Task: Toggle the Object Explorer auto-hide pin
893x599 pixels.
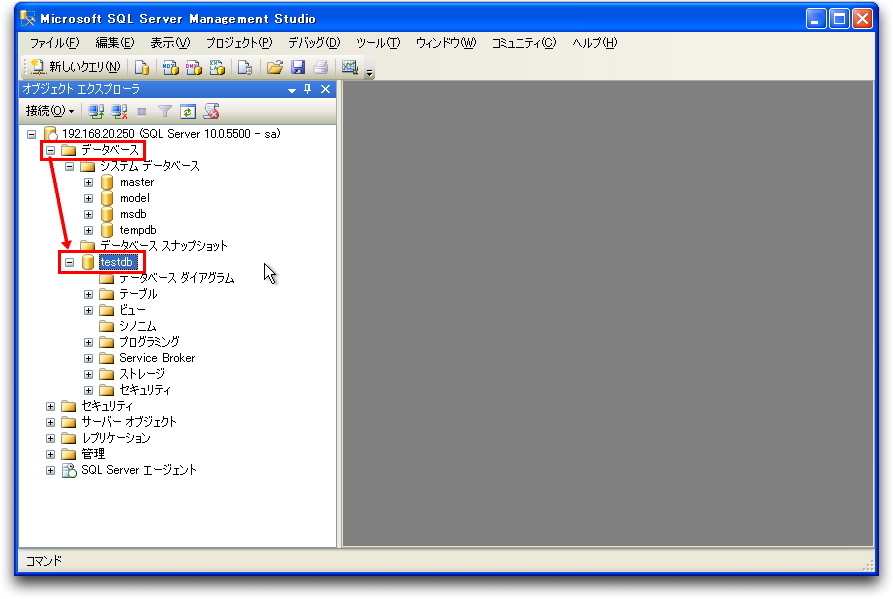Action: pos(308,89)
